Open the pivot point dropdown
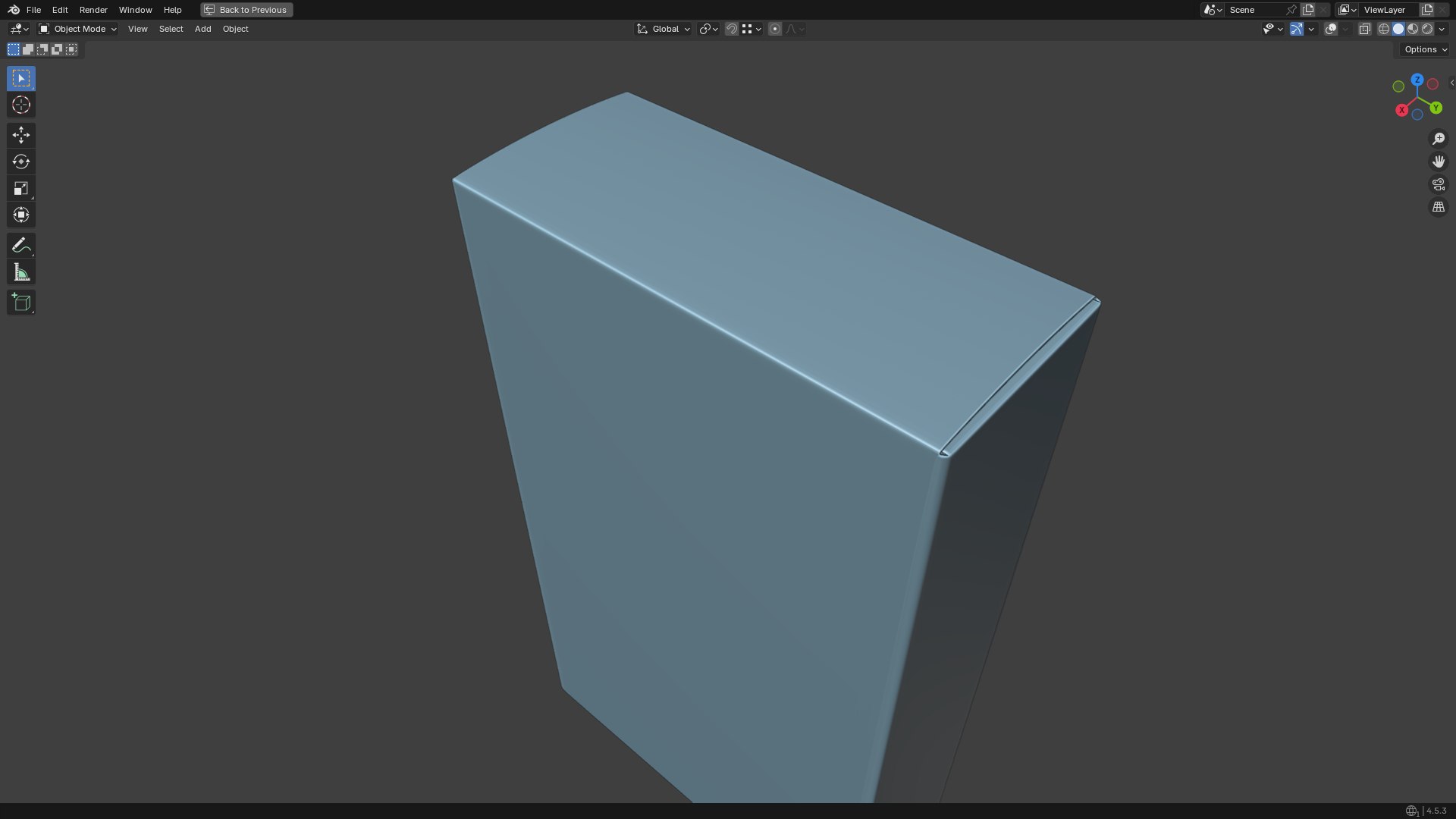The width and height of the screenshot is (1456, 819). click(709, 29)
